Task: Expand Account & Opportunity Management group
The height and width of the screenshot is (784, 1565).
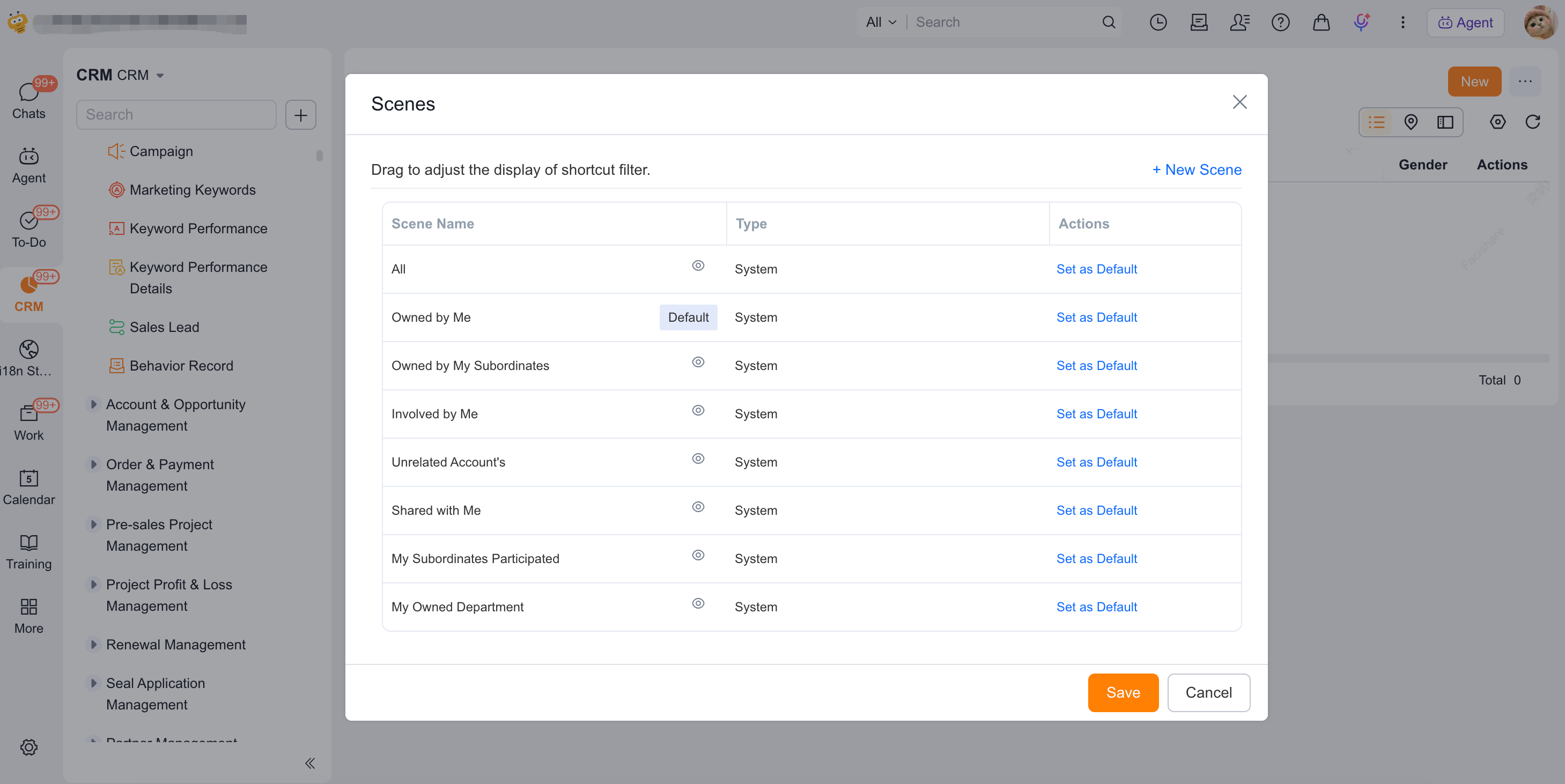Action: 93,404
